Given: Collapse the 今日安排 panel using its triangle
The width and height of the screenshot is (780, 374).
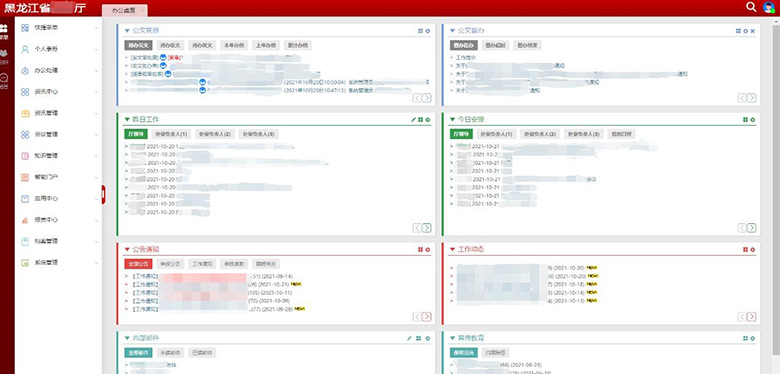Looking at the screenshot, I should [452, 120].
